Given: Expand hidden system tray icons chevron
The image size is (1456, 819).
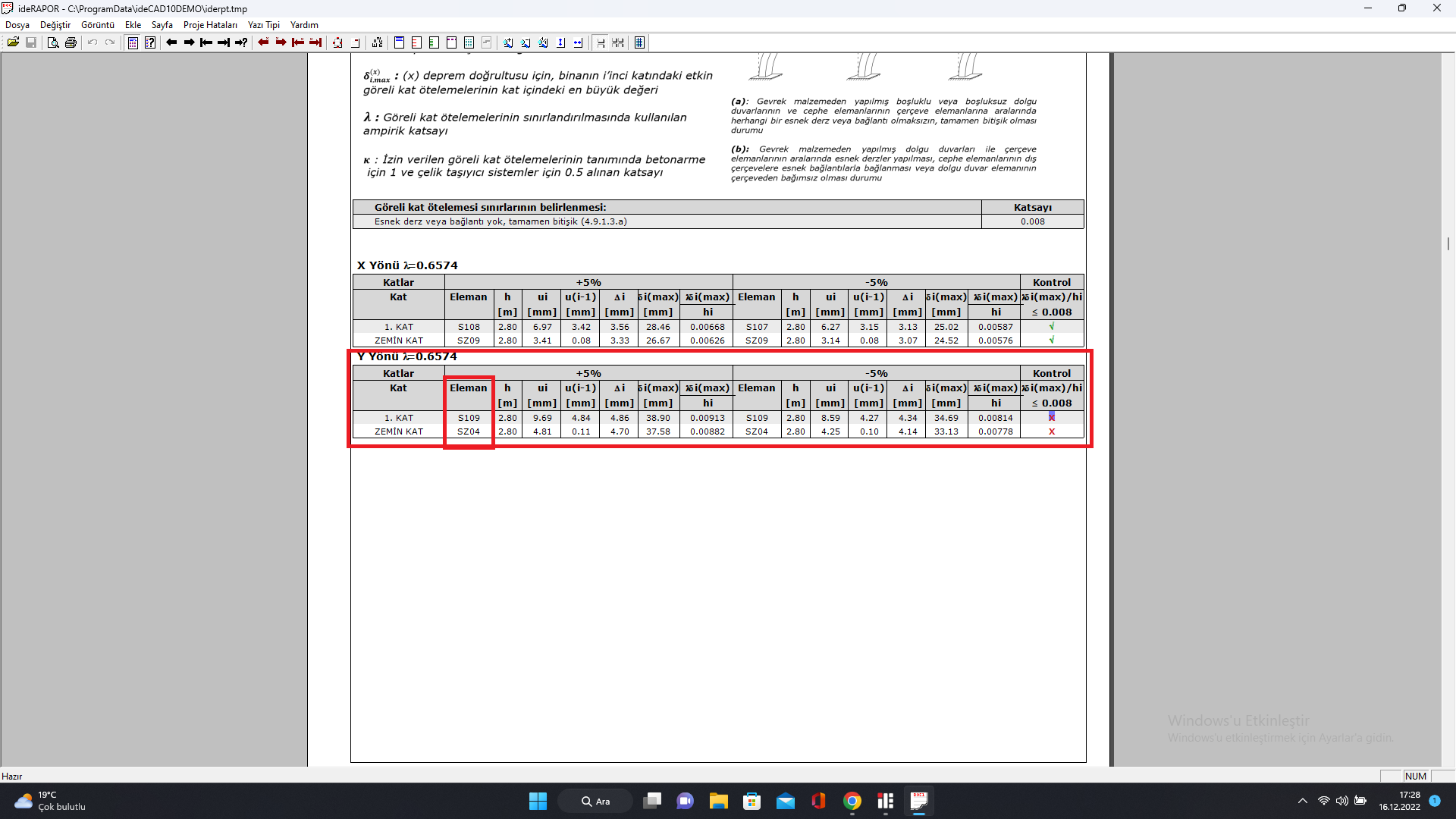Looking at the screenshot, I should 1302,801.
